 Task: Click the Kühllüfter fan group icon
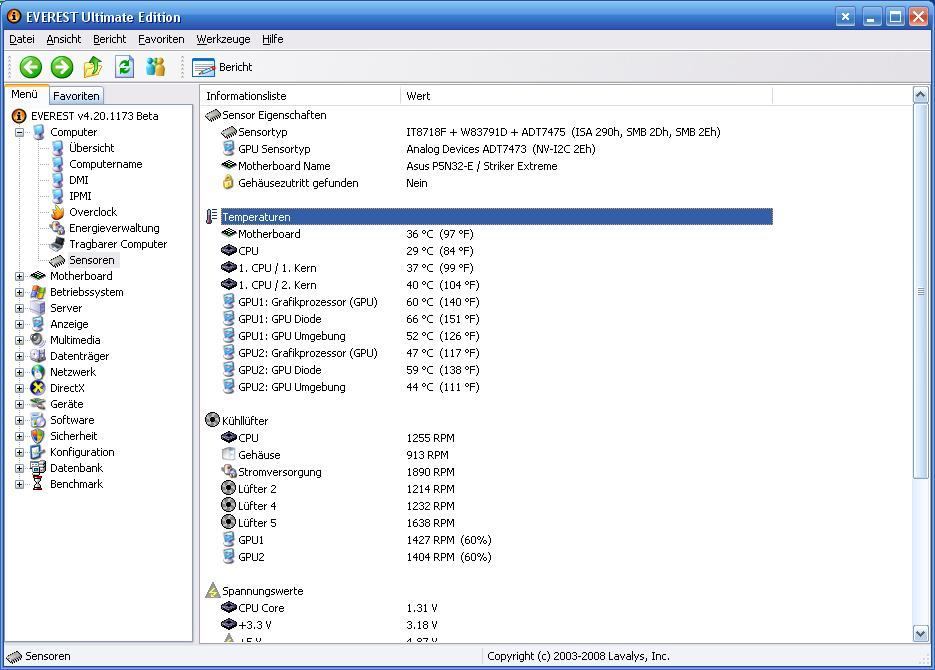pyautogui.click(x=212, y=420)
